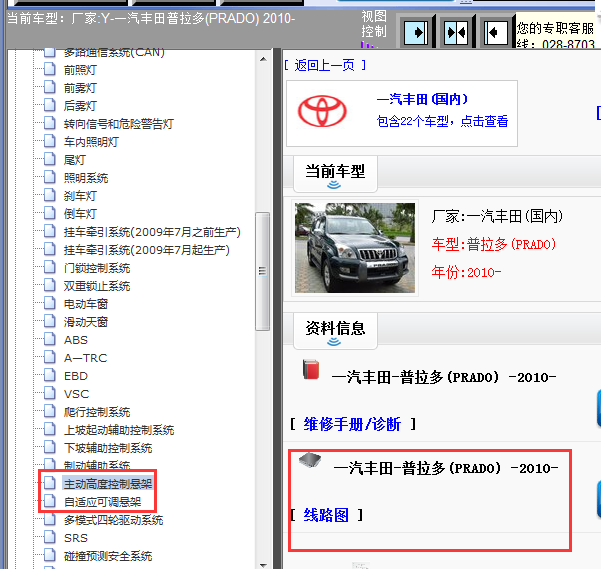601x569 pixels.
Task: Click the page icon next to SRS
Action: click(49, 538)
